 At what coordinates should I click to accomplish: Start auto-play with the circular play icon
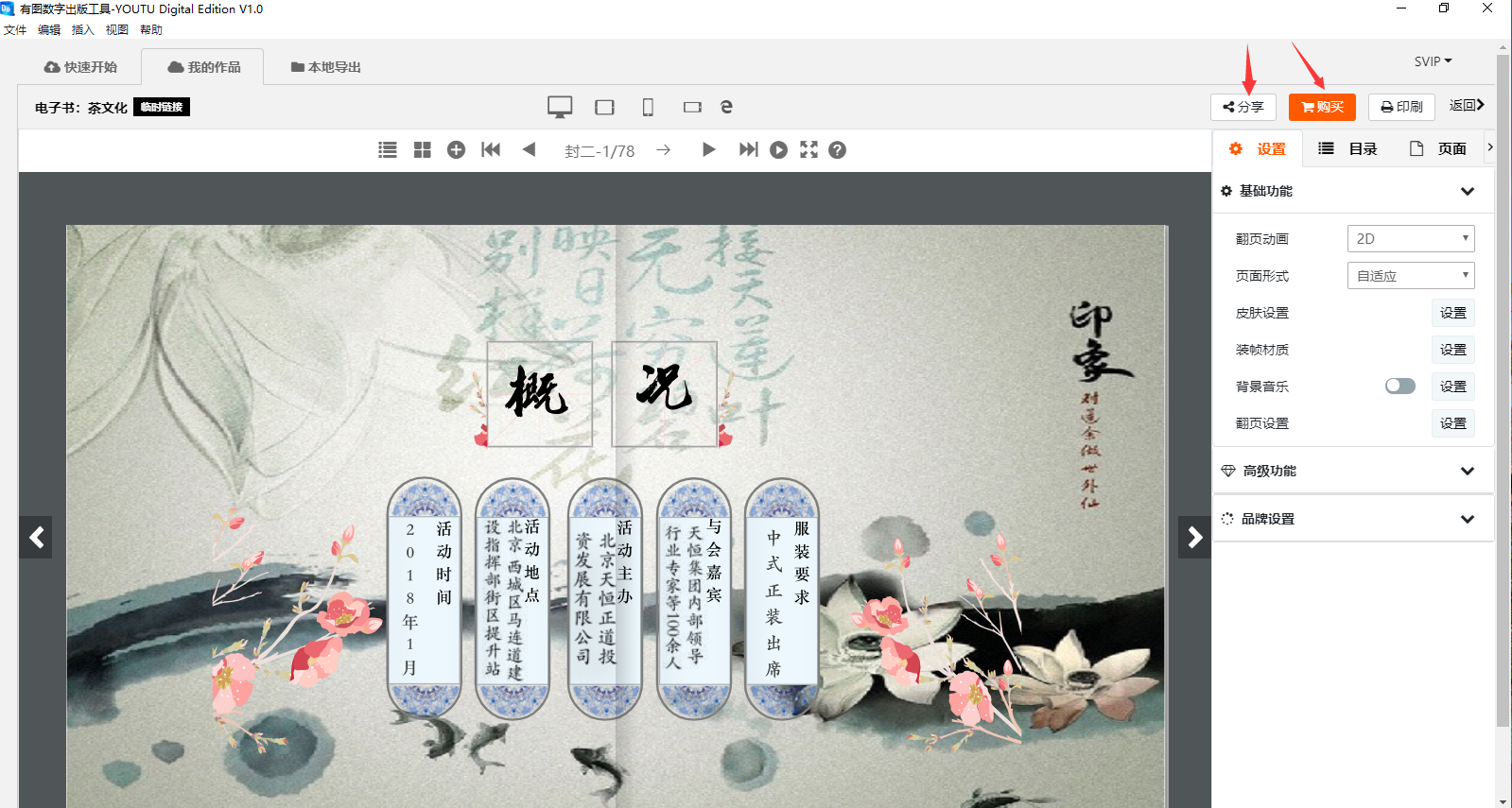[778, 150]
